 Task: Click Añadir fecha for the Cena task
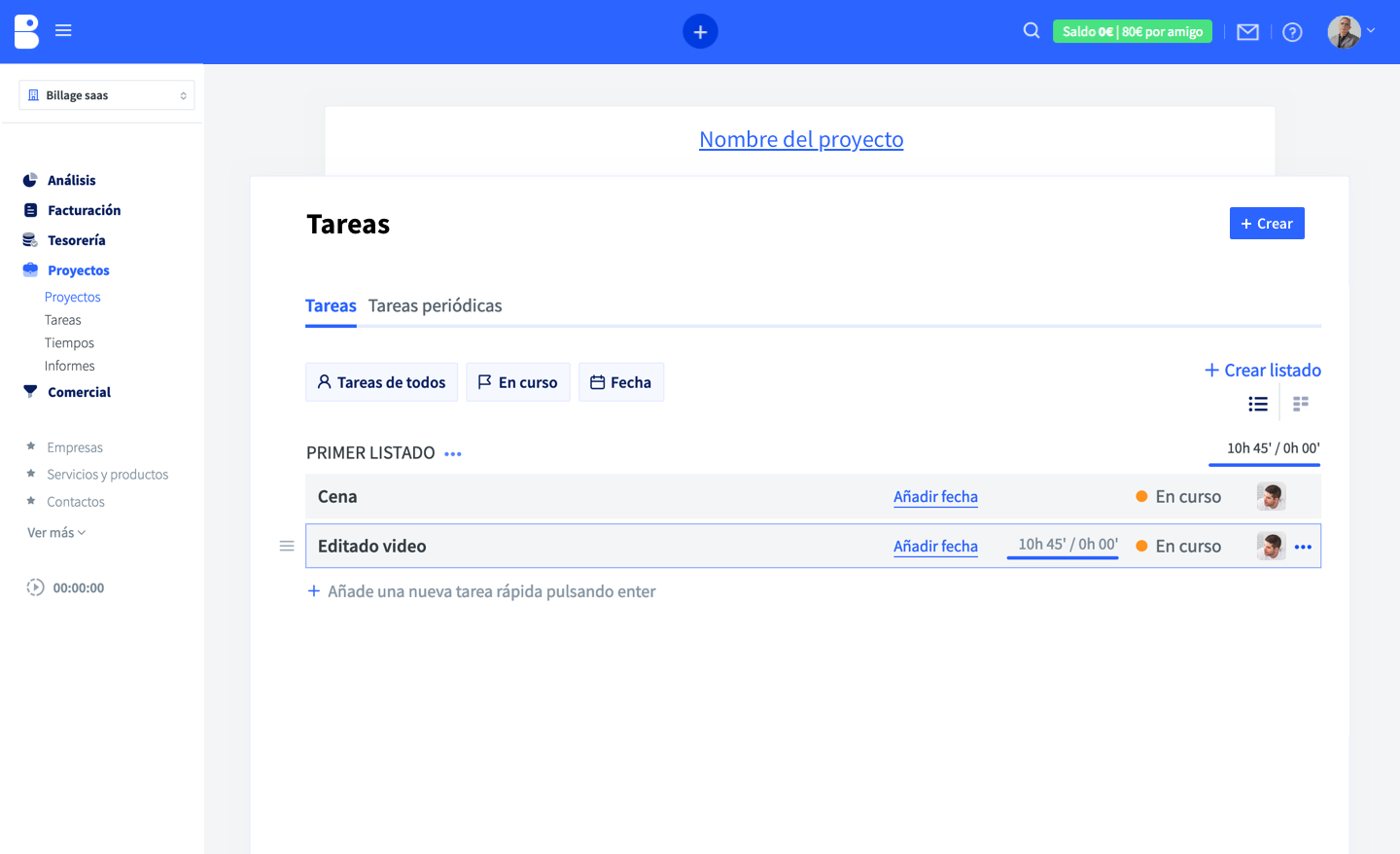935,497
